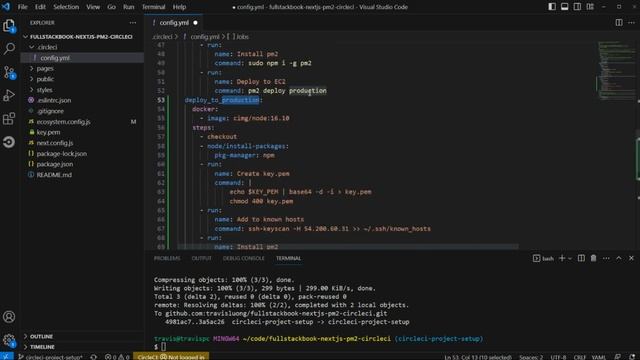Toggle secondary side bar layout icon
Image resolution: width=640 pixels, height=360 pixels.
(577, 7)
